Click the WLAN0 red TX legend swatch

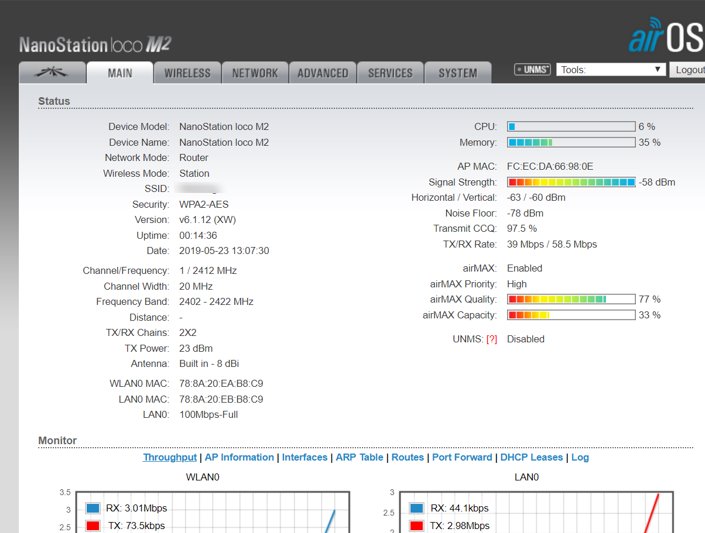(x=93, y=525)
